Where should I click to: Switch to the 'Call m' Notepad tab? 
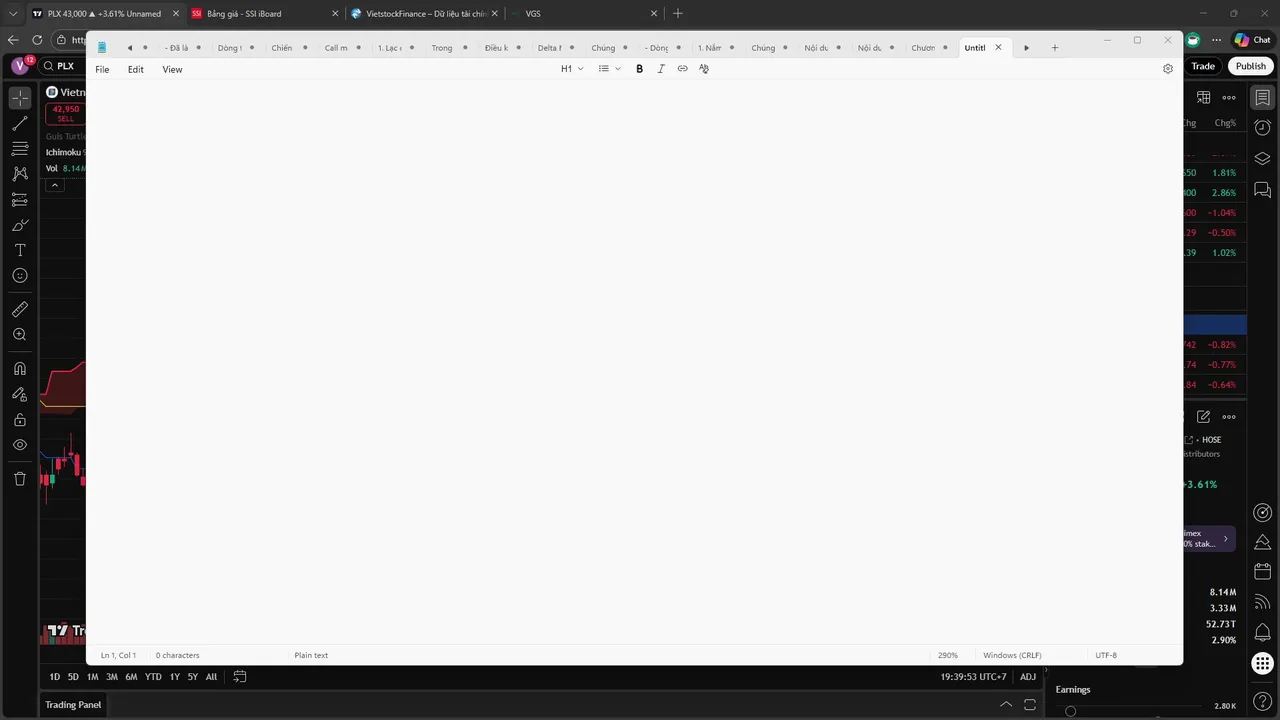342,48
